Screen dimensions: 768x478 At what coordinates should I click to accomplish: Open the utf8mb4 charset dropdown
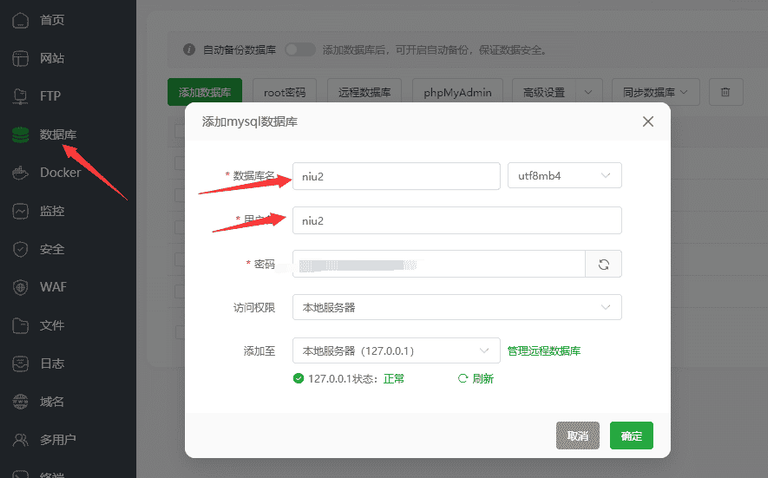565,176
